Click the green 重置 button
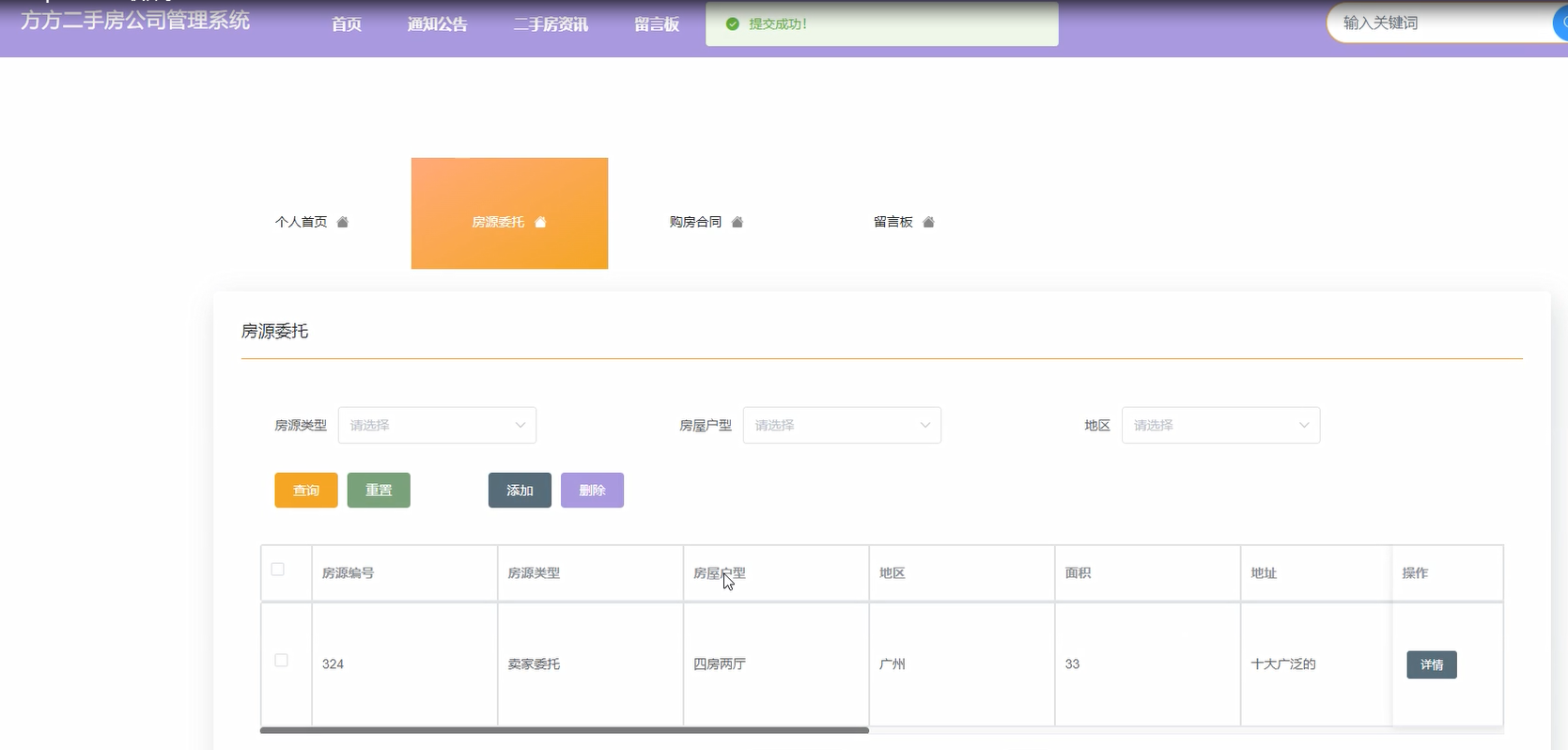The height and width of the screenshot is (750, 1568). (x=379, y=490)
